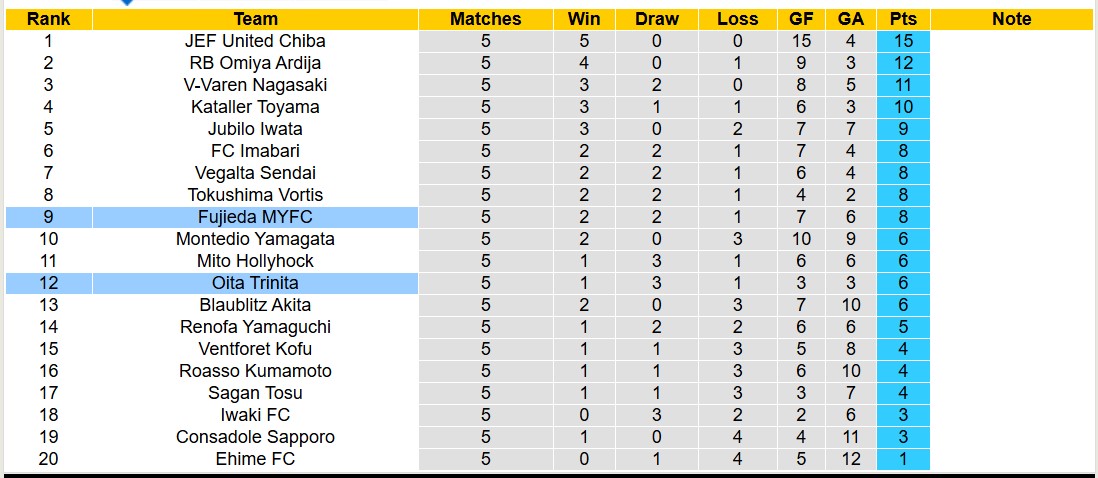Select Jubilo Iwata in the table
Image resolution: width=1098 pixels, height=478 pixels.
[255, 129]
